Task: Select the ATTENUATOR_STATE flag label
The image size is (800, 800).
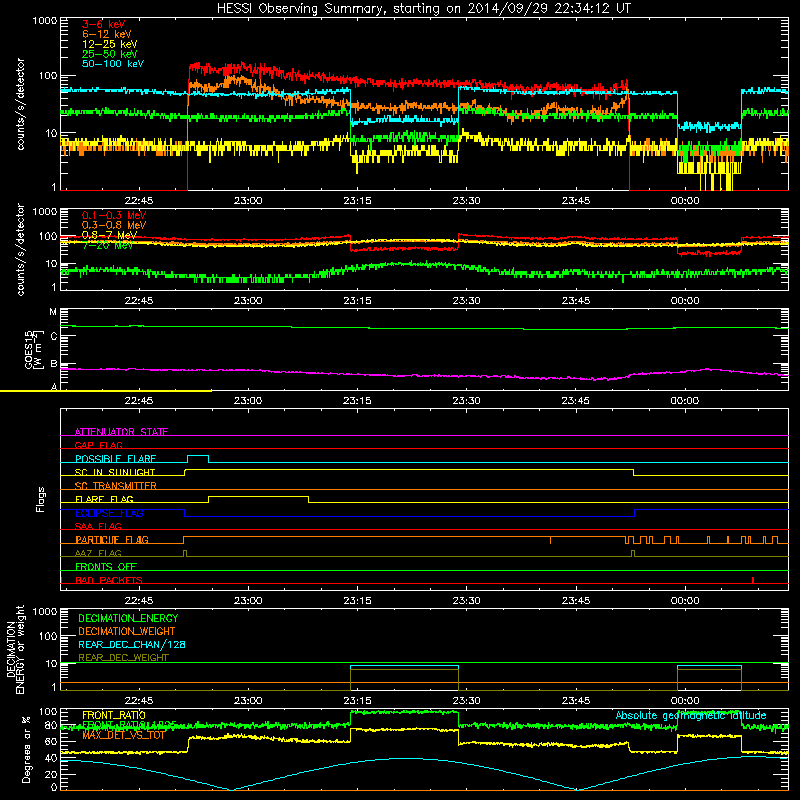Action: point(121,432)
